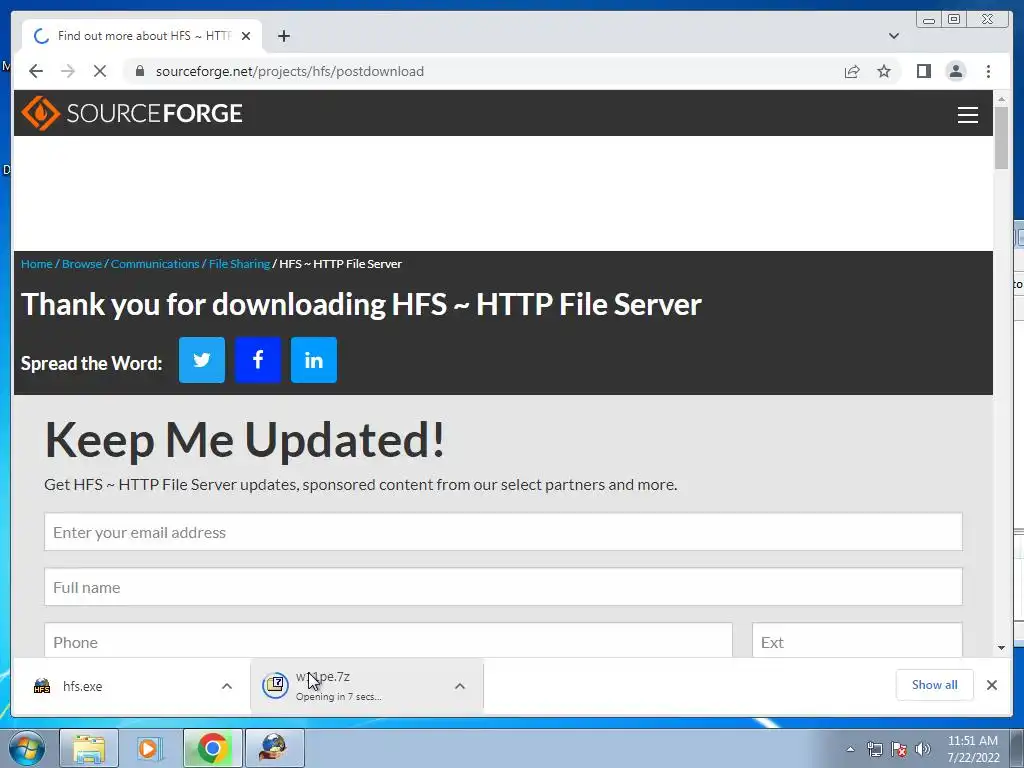Click the SourceForge logo
1024x768 pixels.
pyautogui.click(x=132, y=113)
